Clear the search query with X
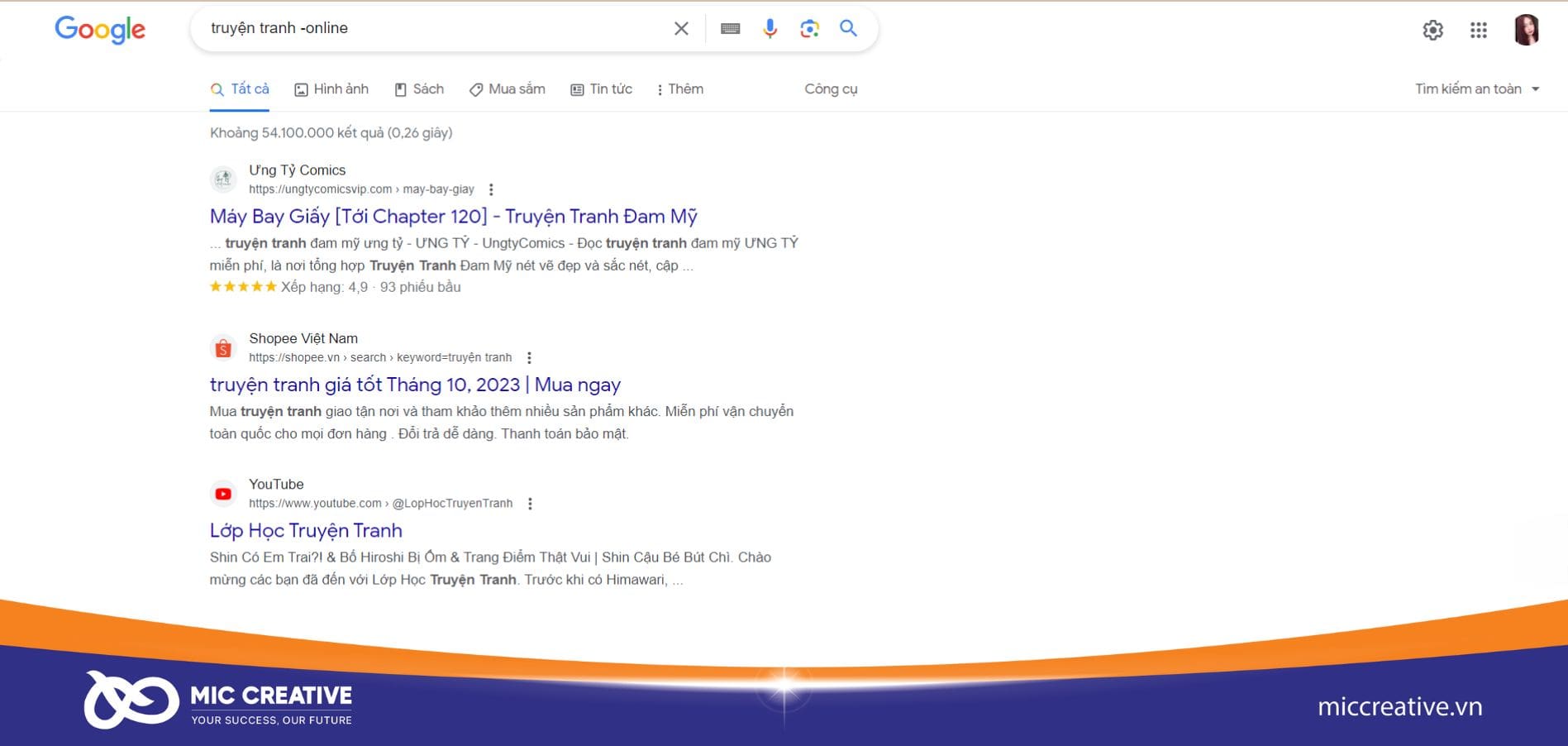Viewport: 1568px width, 746px height. coord(681,28)
